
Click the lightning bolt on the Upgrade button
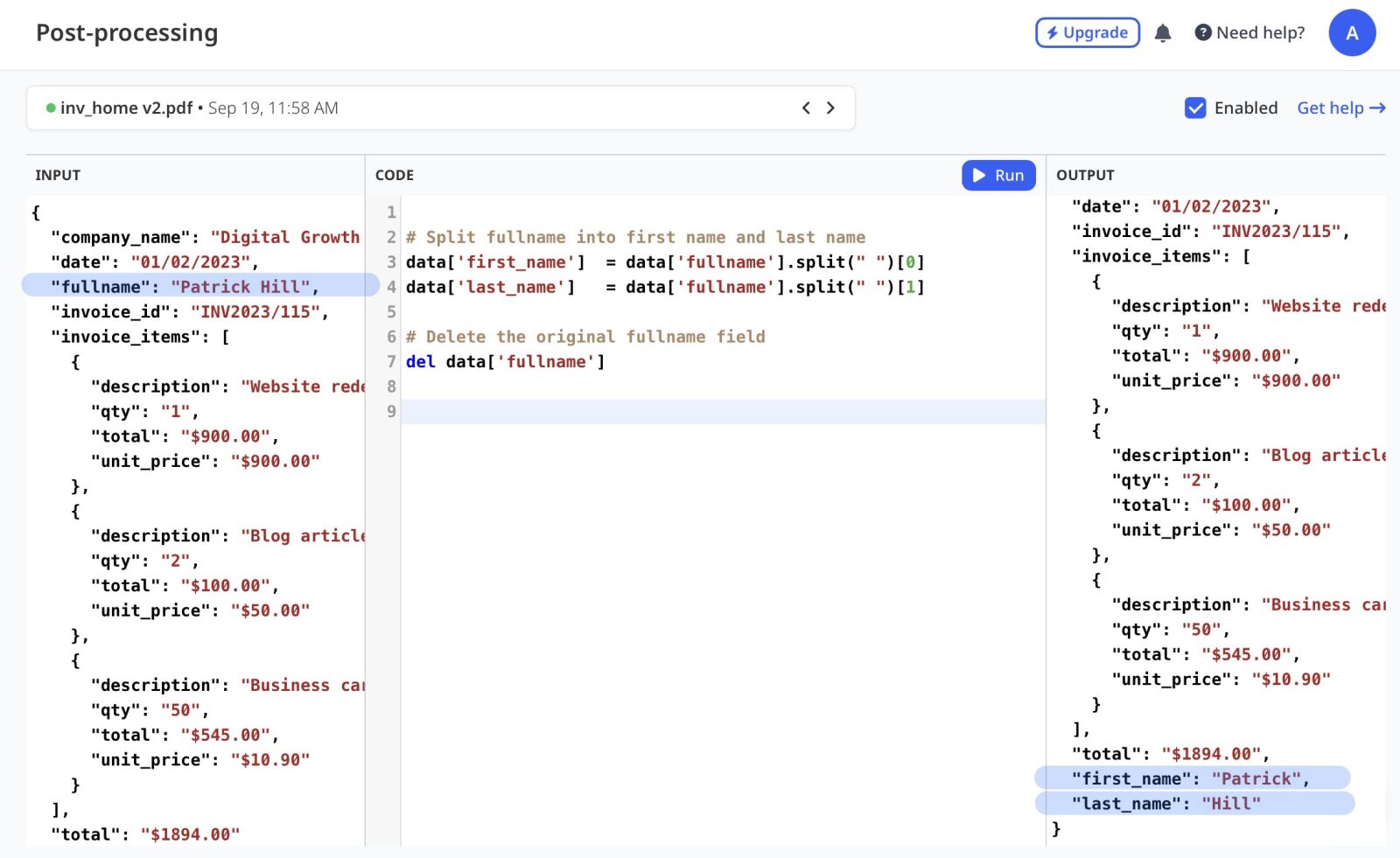click(x=1053, y=32)
